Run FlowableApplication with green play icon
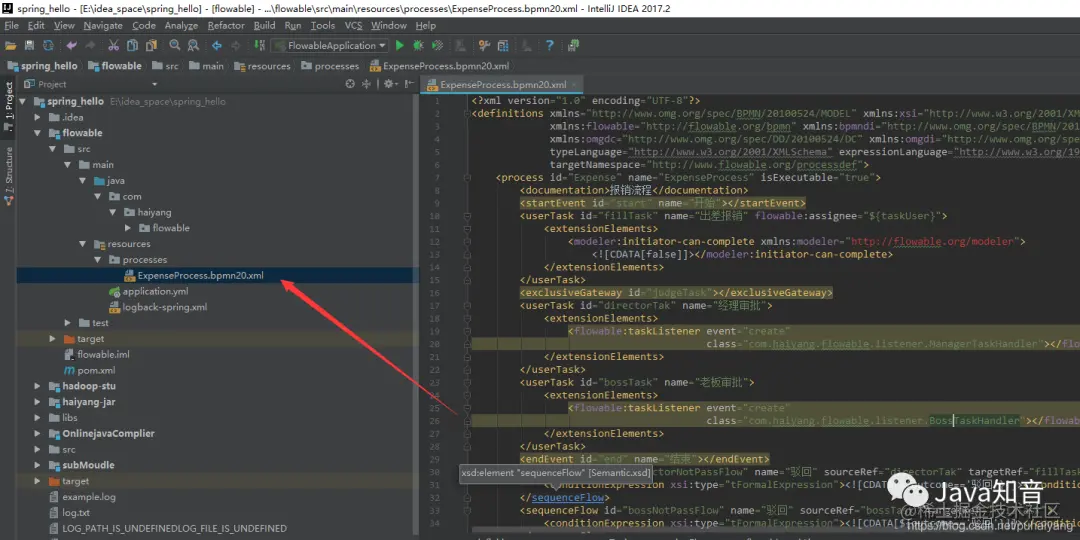Screen dimensions: 1080x540 click(399, 45)
